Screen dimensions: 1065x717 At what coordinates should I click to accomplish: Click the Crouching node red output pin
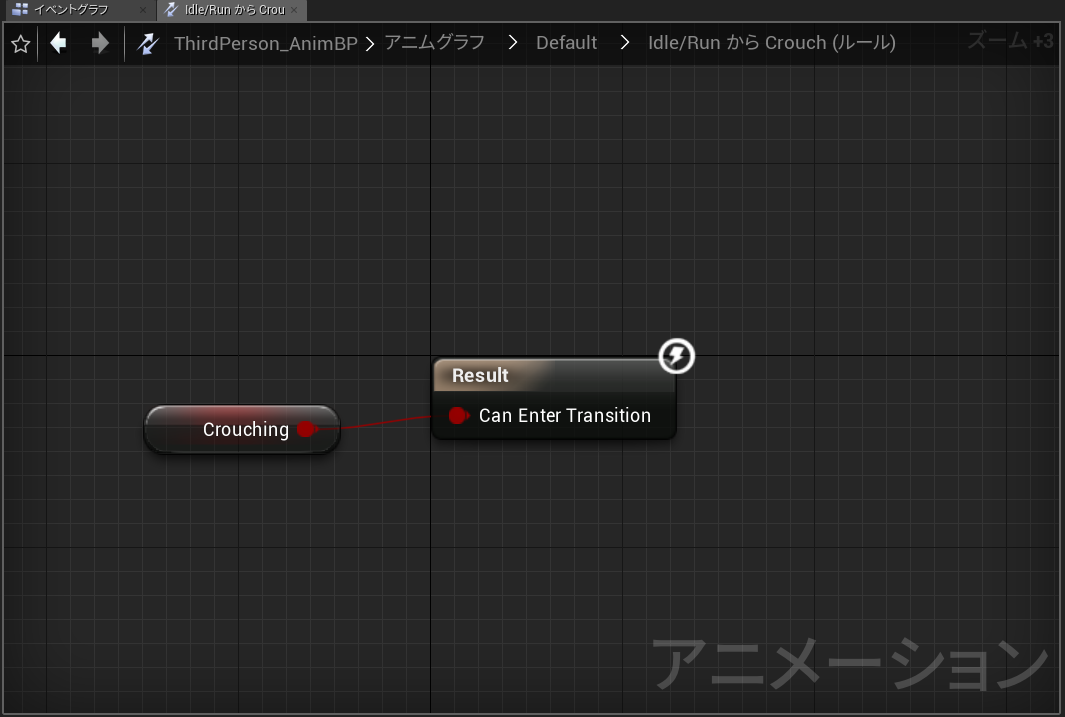[306, 429]
